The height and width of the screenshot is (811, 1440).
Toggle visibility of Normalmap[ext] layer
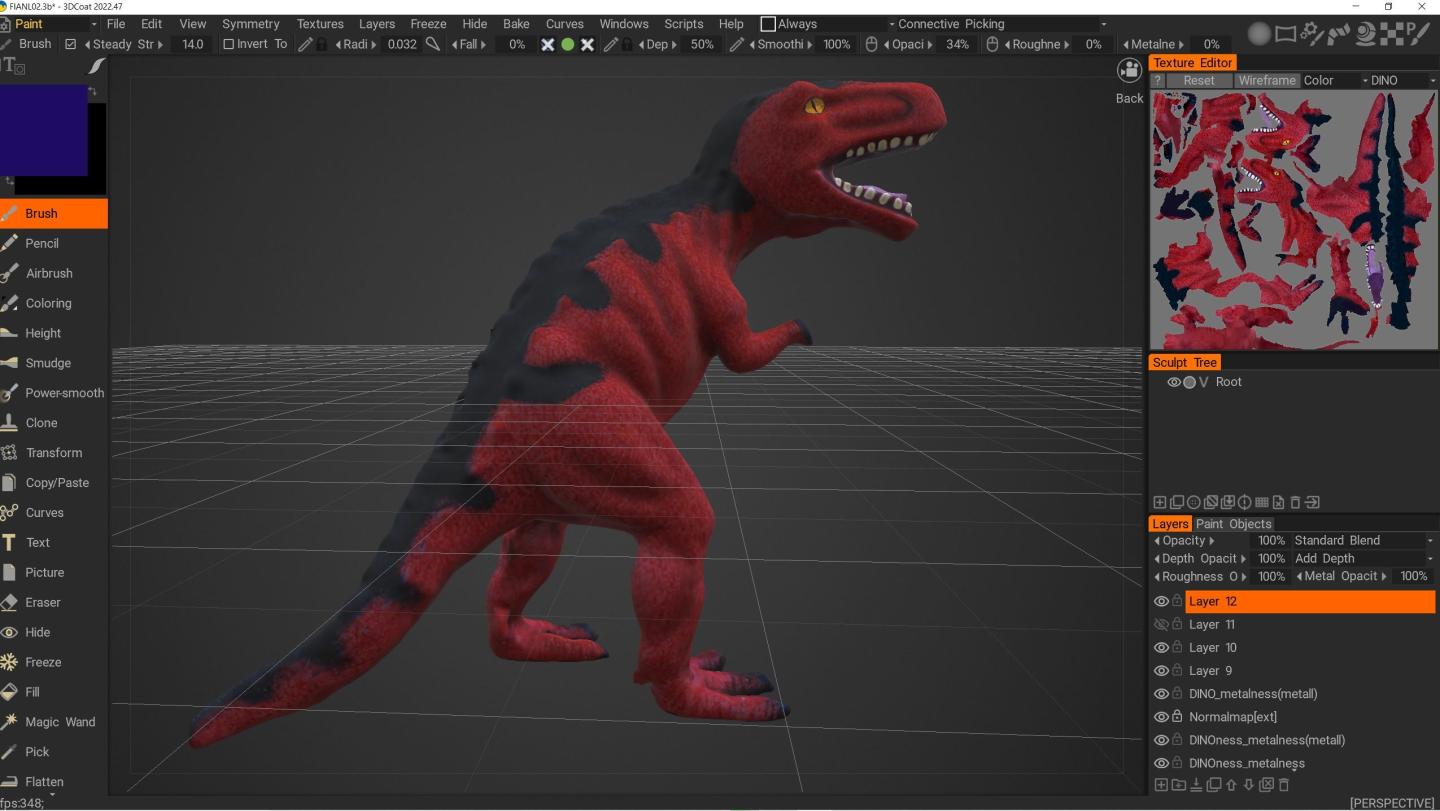(x=1161, y=717)
